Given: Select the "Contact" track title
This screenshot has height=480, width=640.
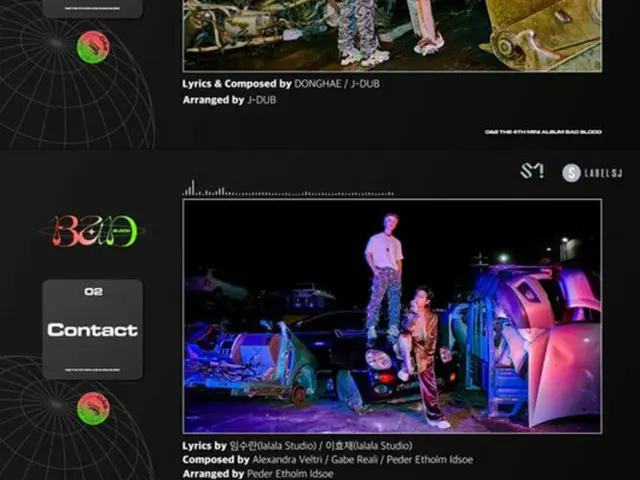Looking at the screenshot, I should point(93,330).
